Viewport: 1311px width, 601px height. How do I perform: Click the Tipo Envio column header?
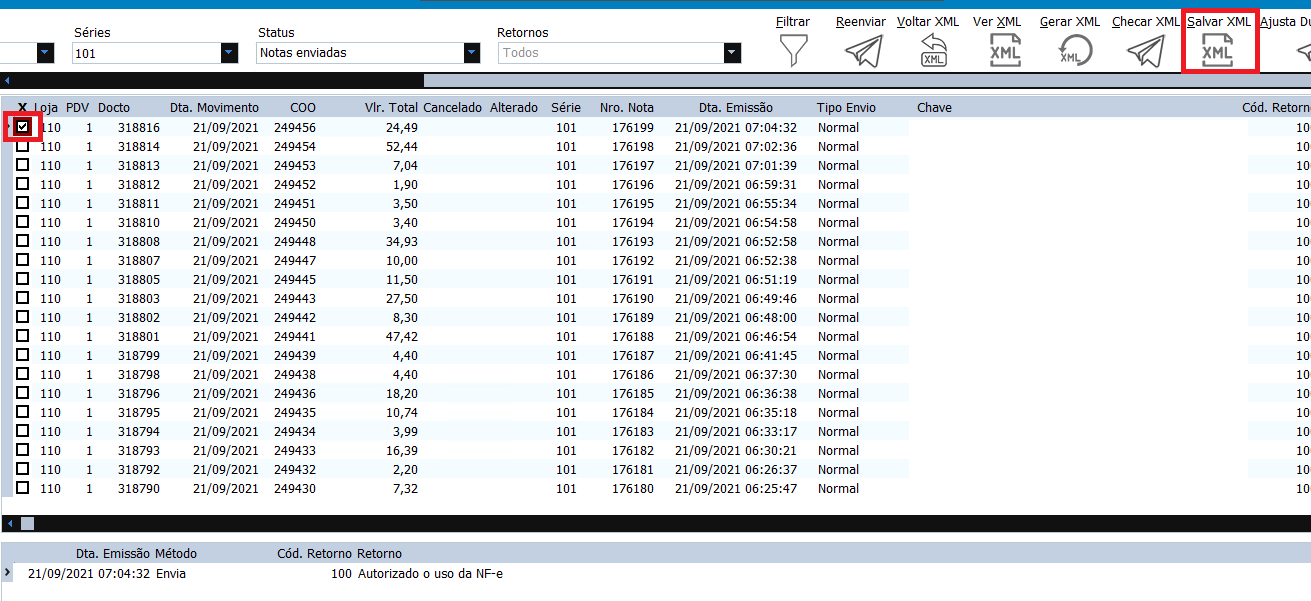coord(846,107)
